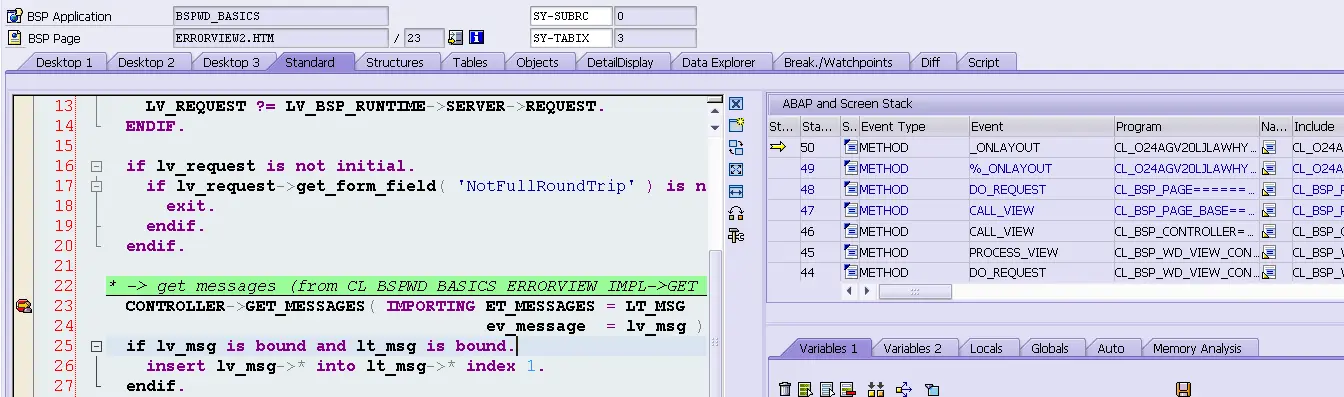The width and height of the screenshot is (1344, 397).
Task: Click the SY-SUBRC variable field
Action: 570,16
